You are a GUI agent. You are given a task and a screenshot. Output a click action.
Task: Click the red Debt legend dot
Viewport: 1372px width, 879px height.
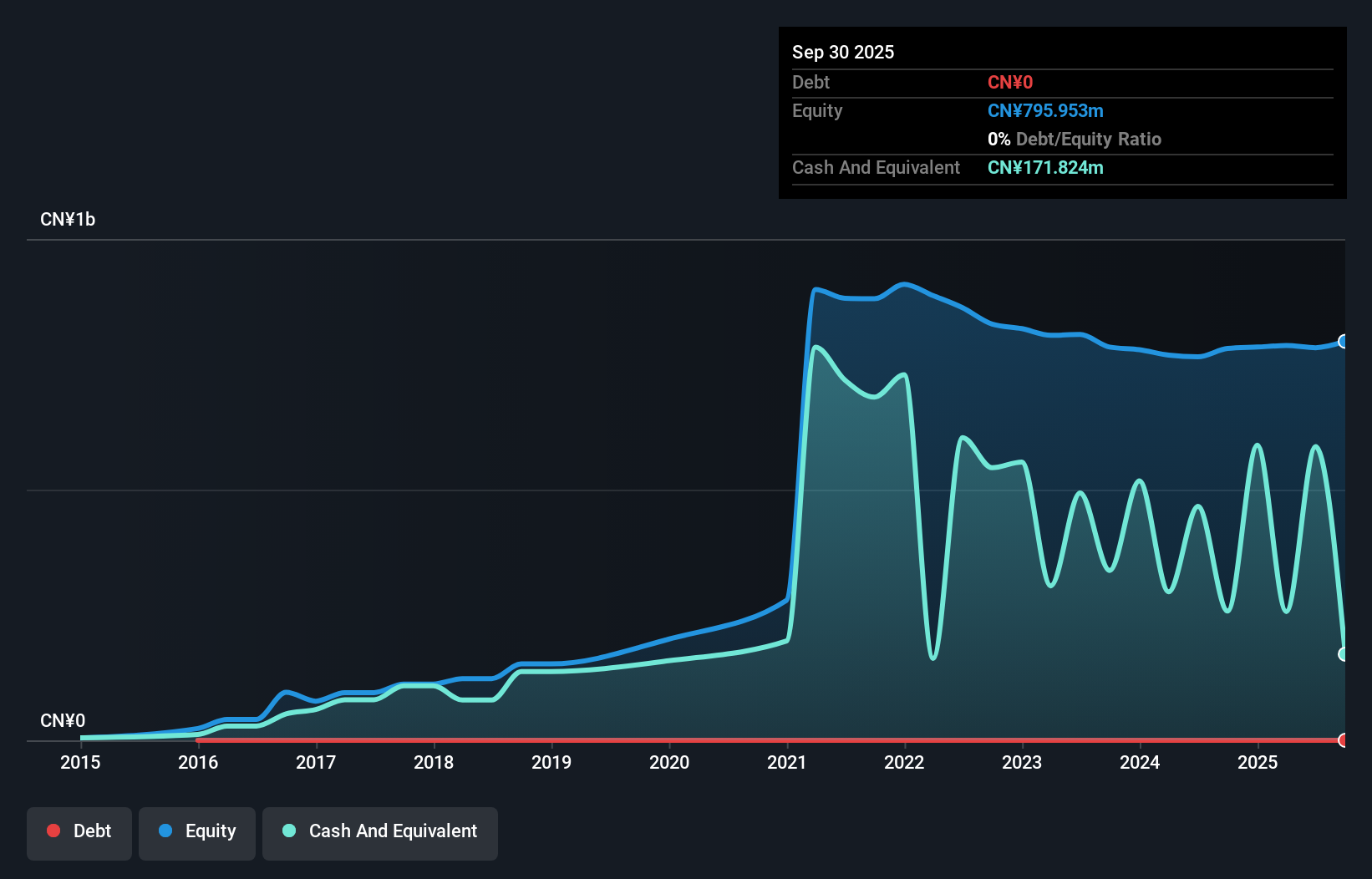point(53,831)
